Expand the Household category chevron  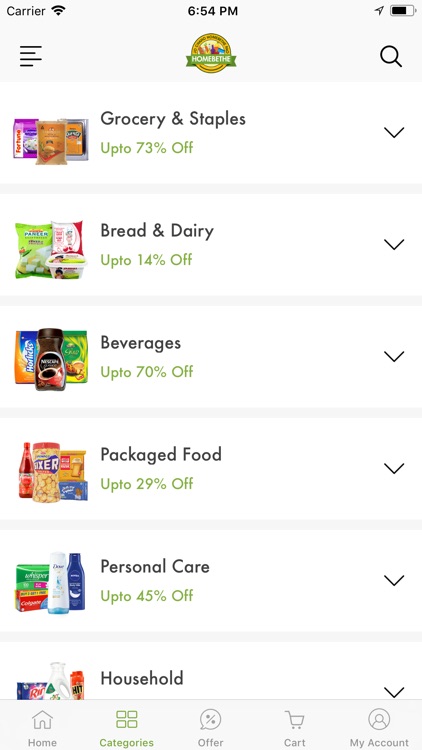click(394, 692)
